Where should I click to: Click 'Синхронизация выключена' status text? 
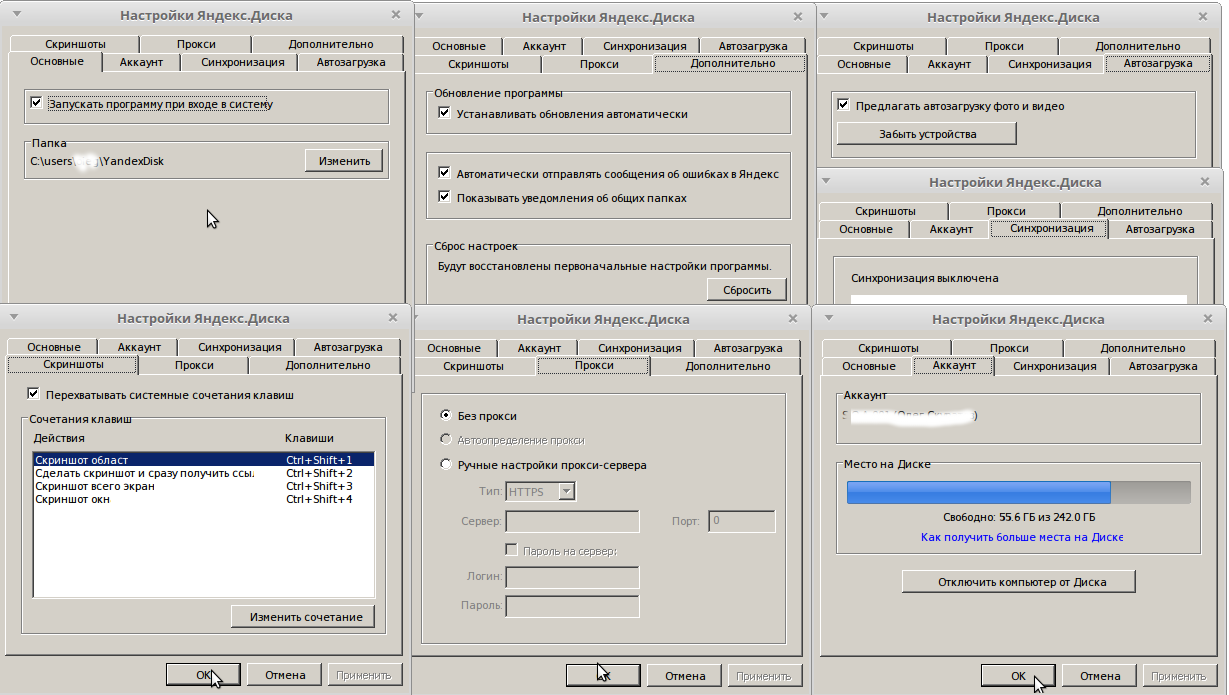[x=925, y=278]
